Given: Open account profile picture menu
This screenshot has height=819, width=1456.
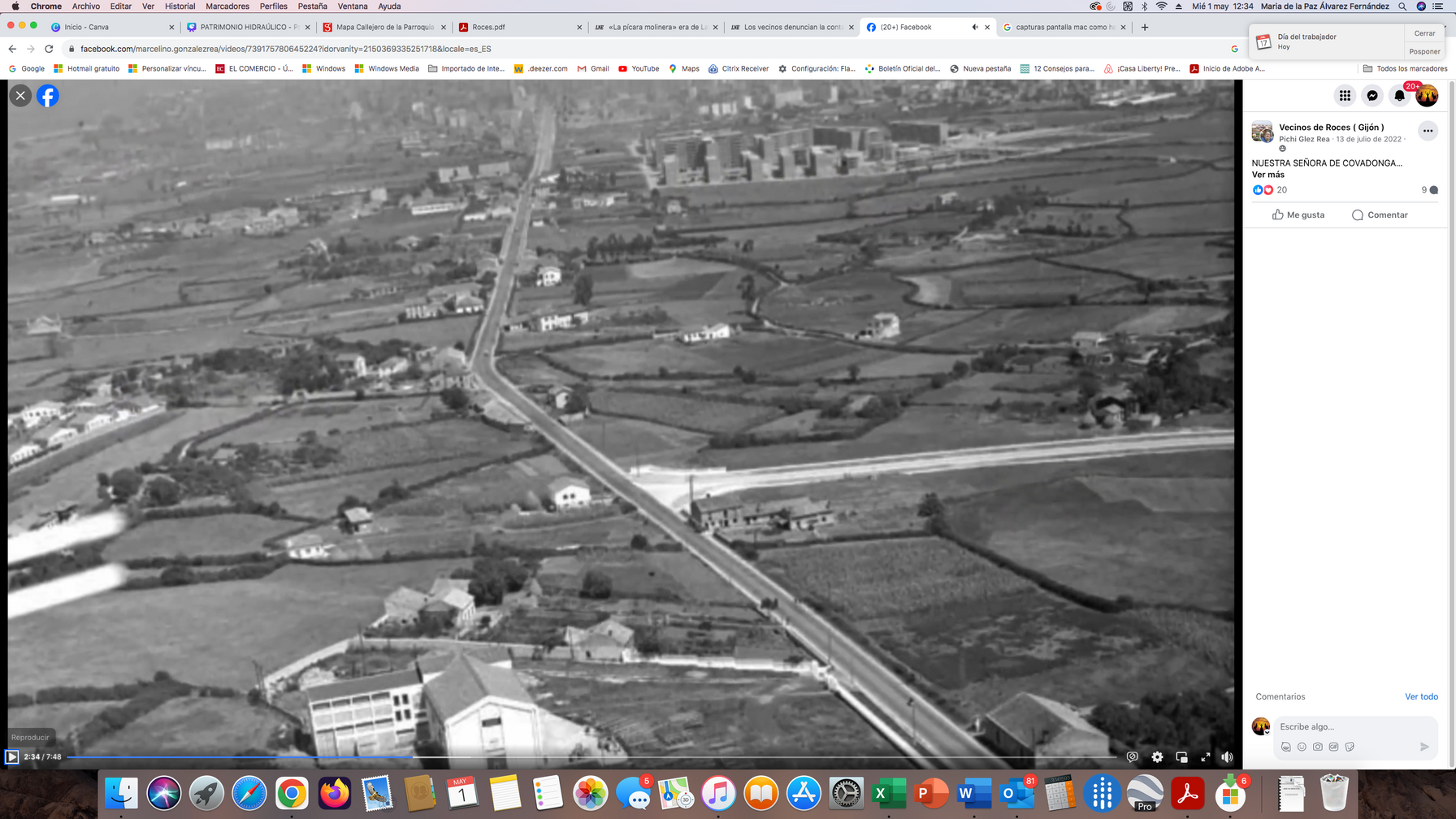Looking at the screenshot, I should tap(1427, 96).
